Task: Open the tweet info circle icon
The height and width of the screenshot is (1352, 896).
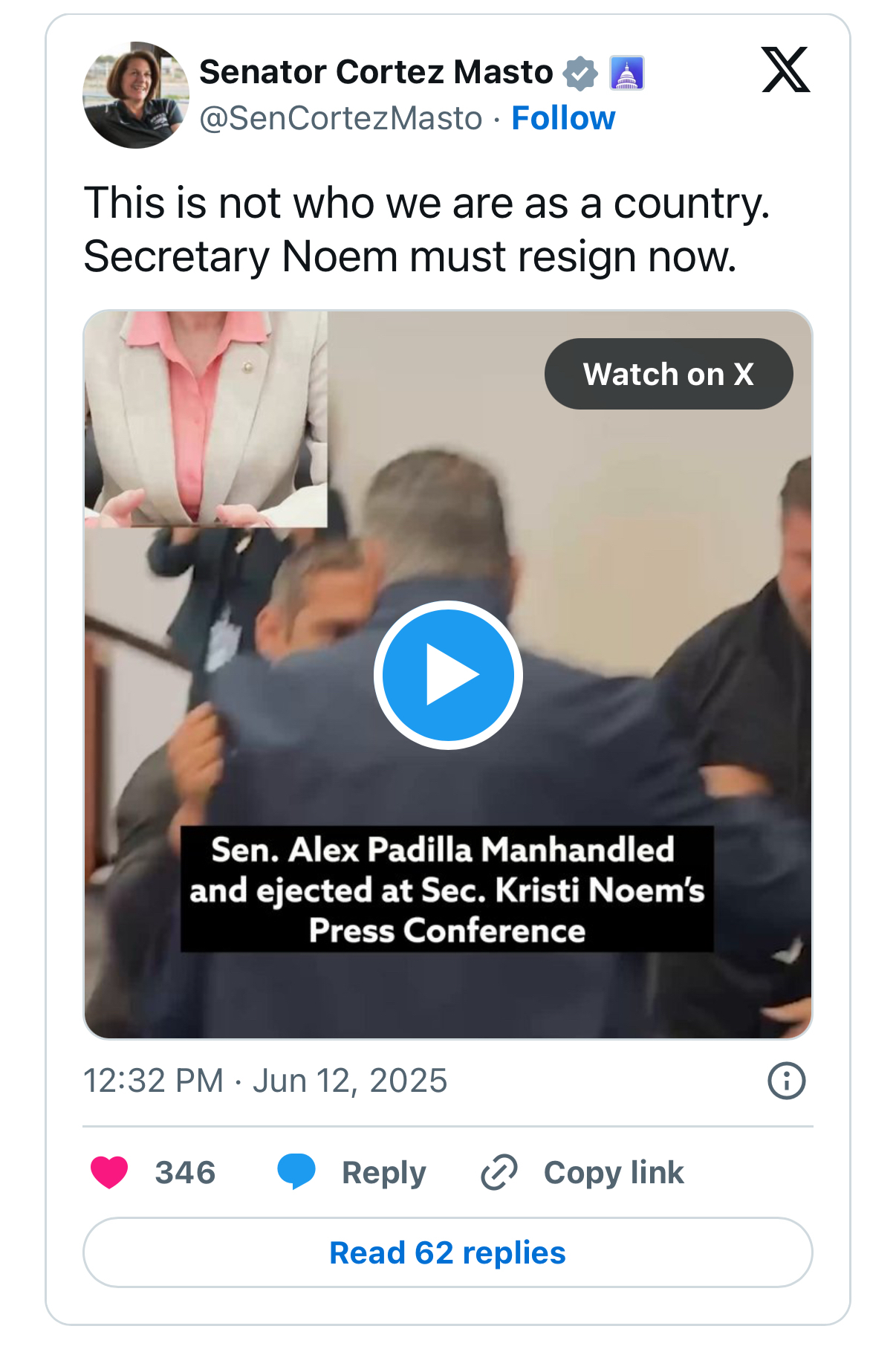Action: (786, 1080)
